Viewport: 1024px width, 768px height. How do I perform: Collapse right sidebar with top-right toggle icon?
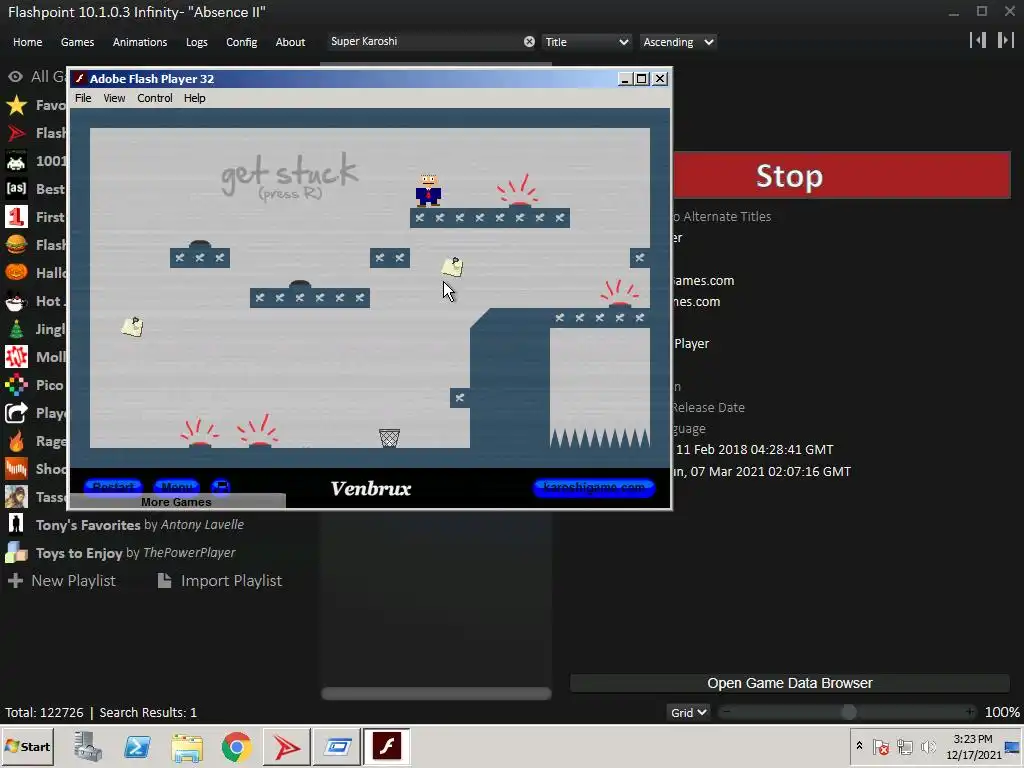pyautogui.click(x=1005, y=40)
